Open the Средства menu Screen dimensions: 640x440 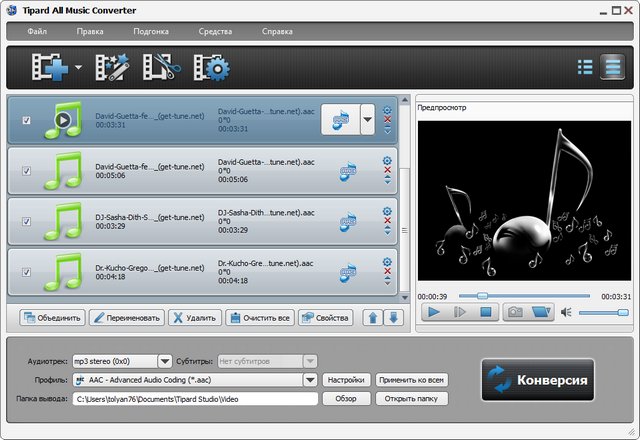click(x=215, y=32)
